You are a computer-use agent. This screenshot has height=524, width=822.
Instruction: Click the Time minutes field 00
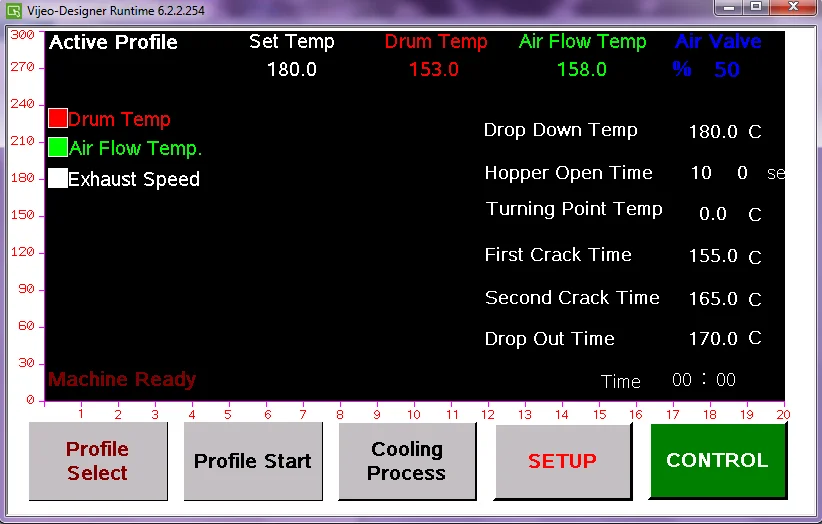click(x=682, y=379)
